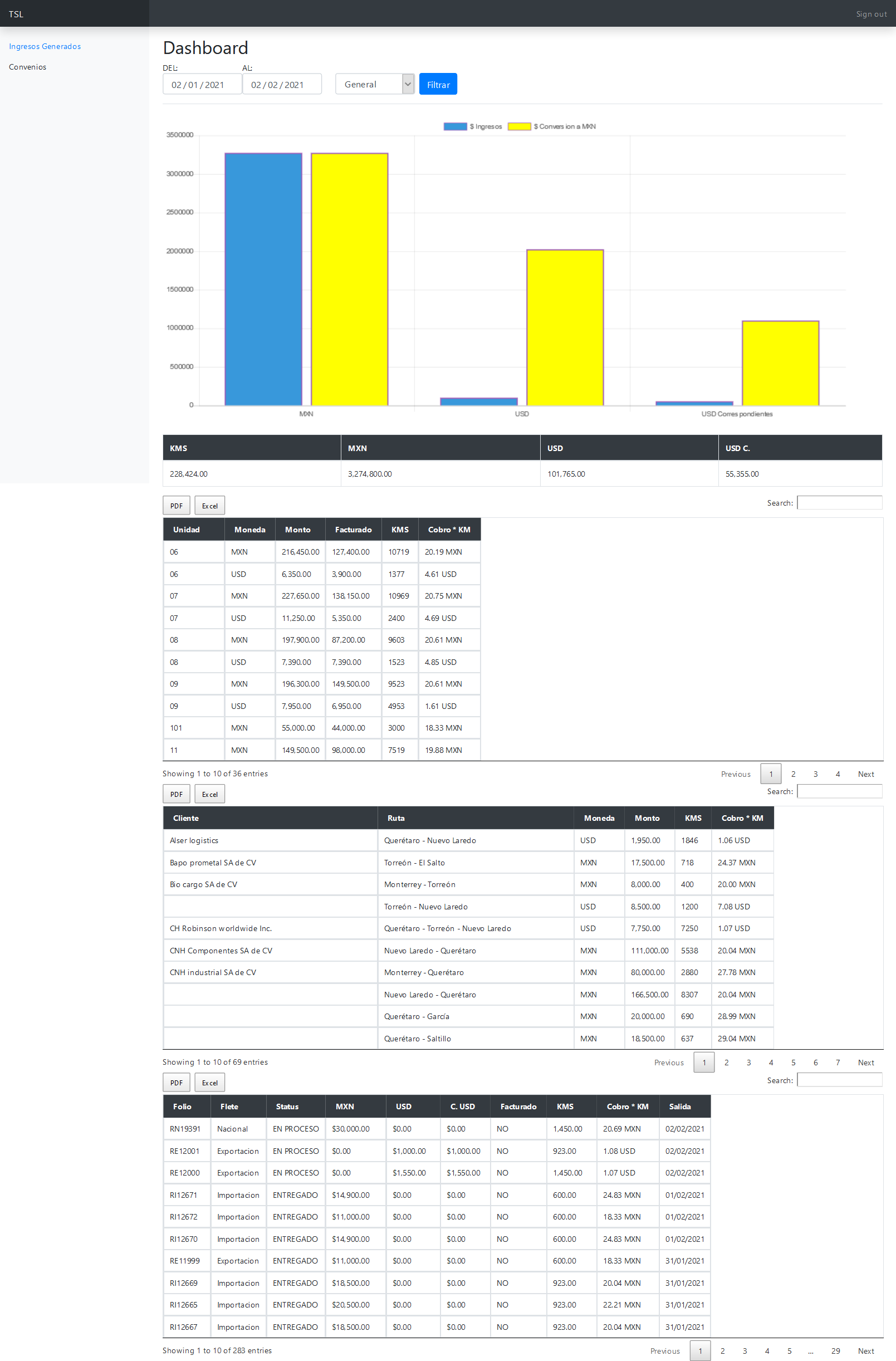The height and width of the screenshot is (1361, 896).
Task: Open Ingresos Generados in the sidebar
Action: tap(45, 46)
